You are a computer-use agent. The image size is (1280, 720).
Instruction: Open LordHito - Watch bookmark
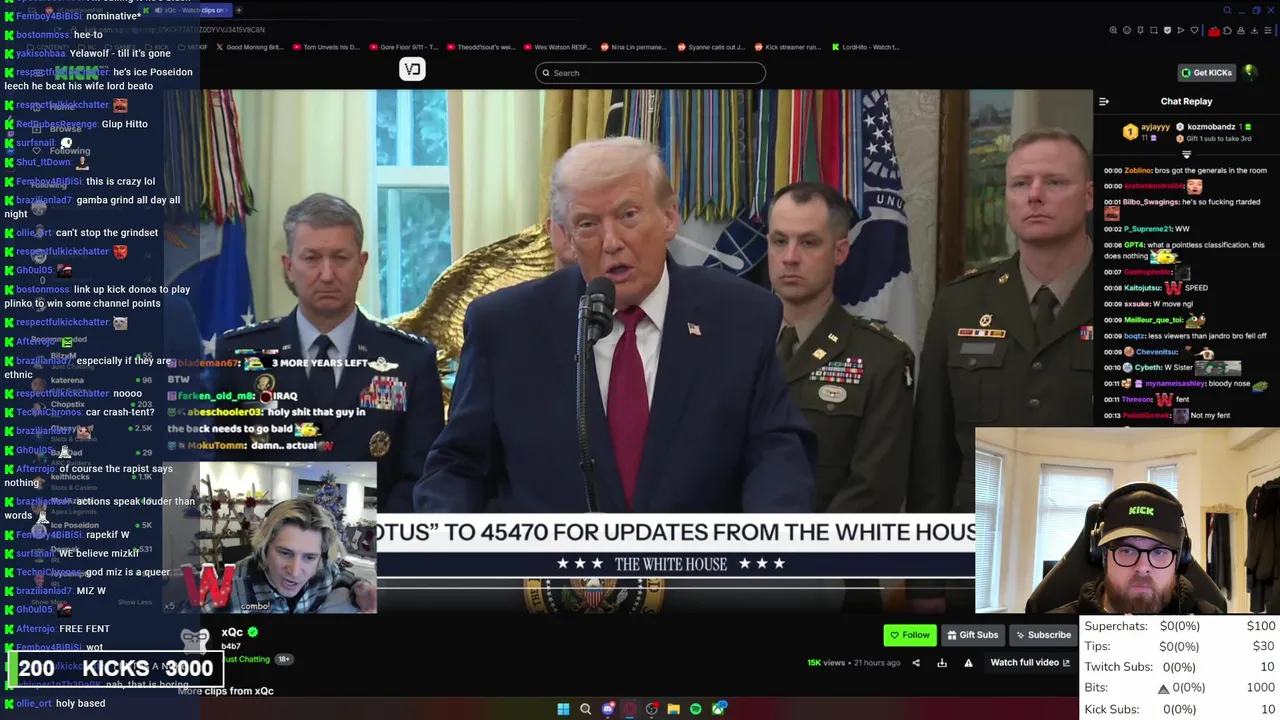pyautogui.click(x=864, y=47)
